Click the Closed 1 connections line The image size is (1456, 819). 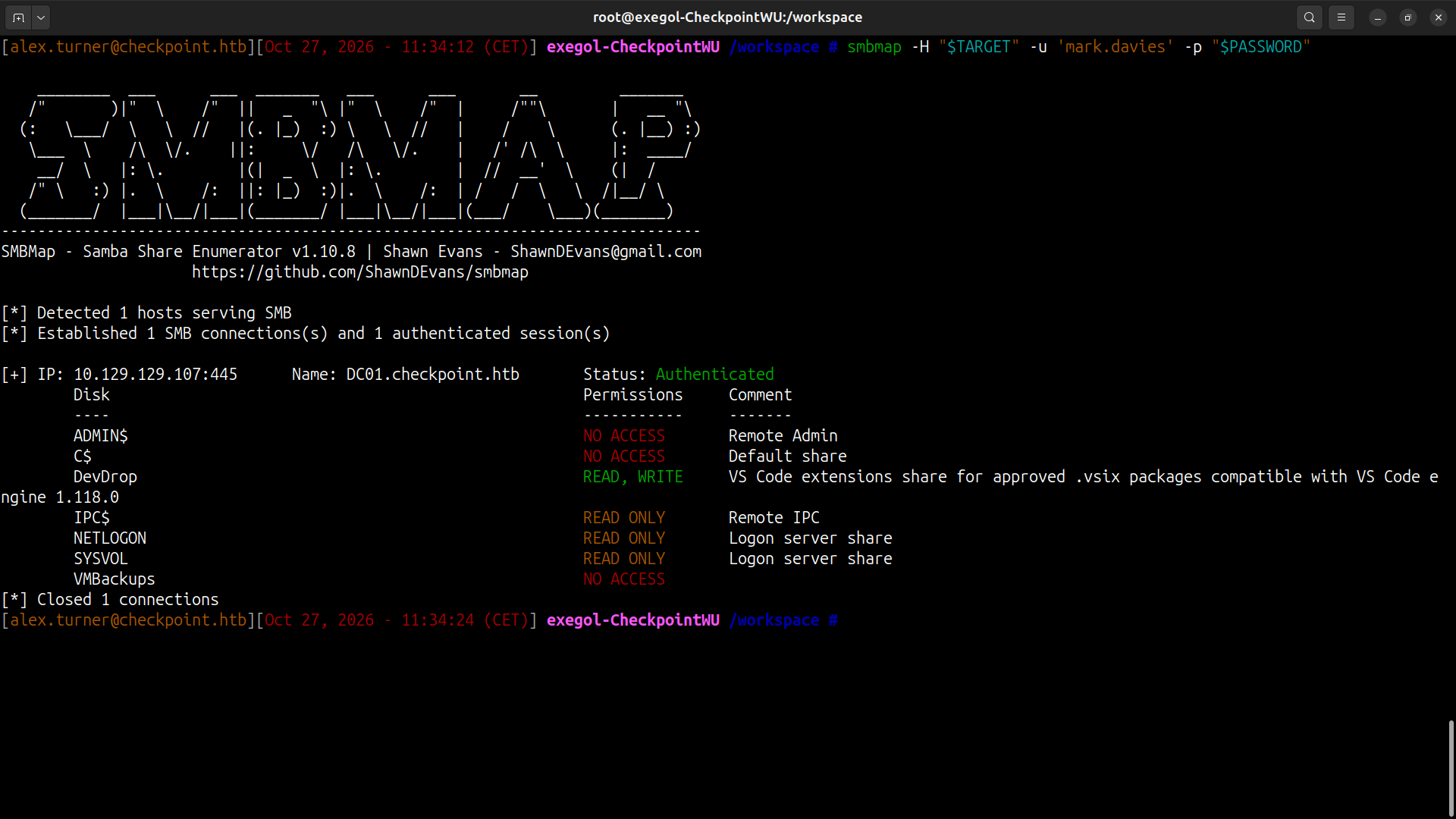110,600
